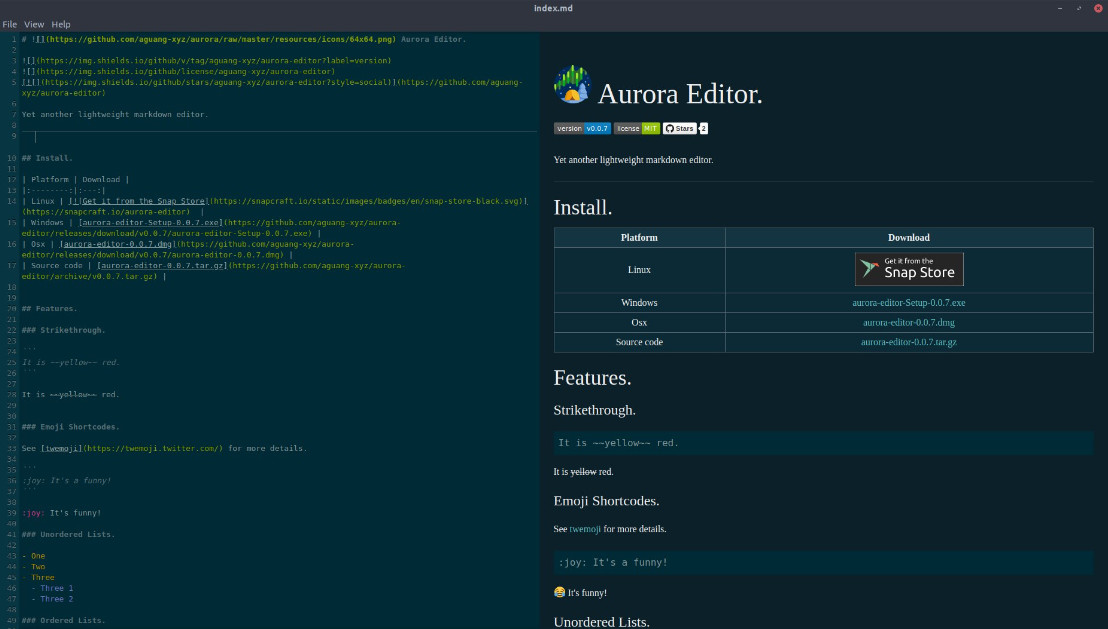Open the aurora-editor-Setup-0.0.7.exe download link in preview
1108x629 pixels.
coord(909,302)
